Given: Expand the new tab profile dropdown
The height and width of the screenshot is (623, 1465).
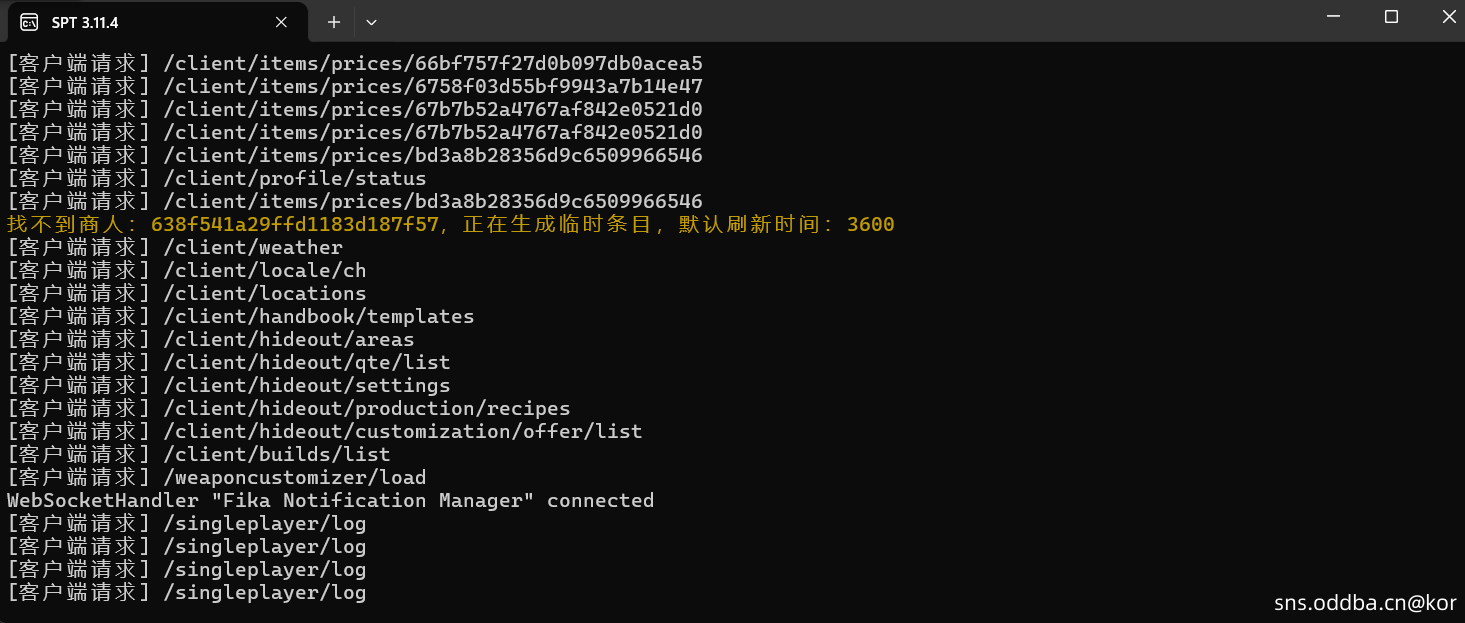Looking at the screenshot, I should click(x=371, y=22).
